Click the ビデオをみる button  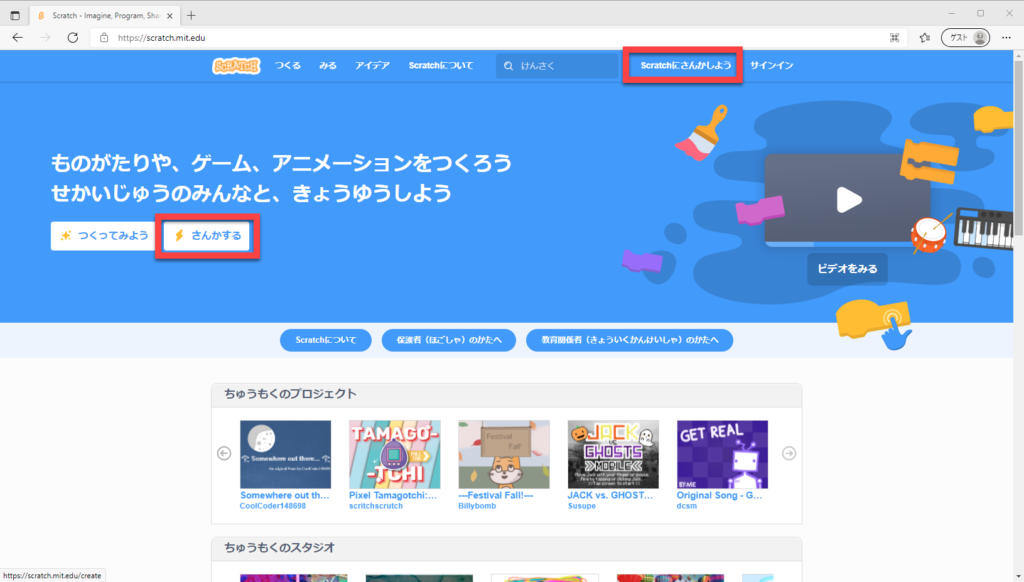point(847,269)
